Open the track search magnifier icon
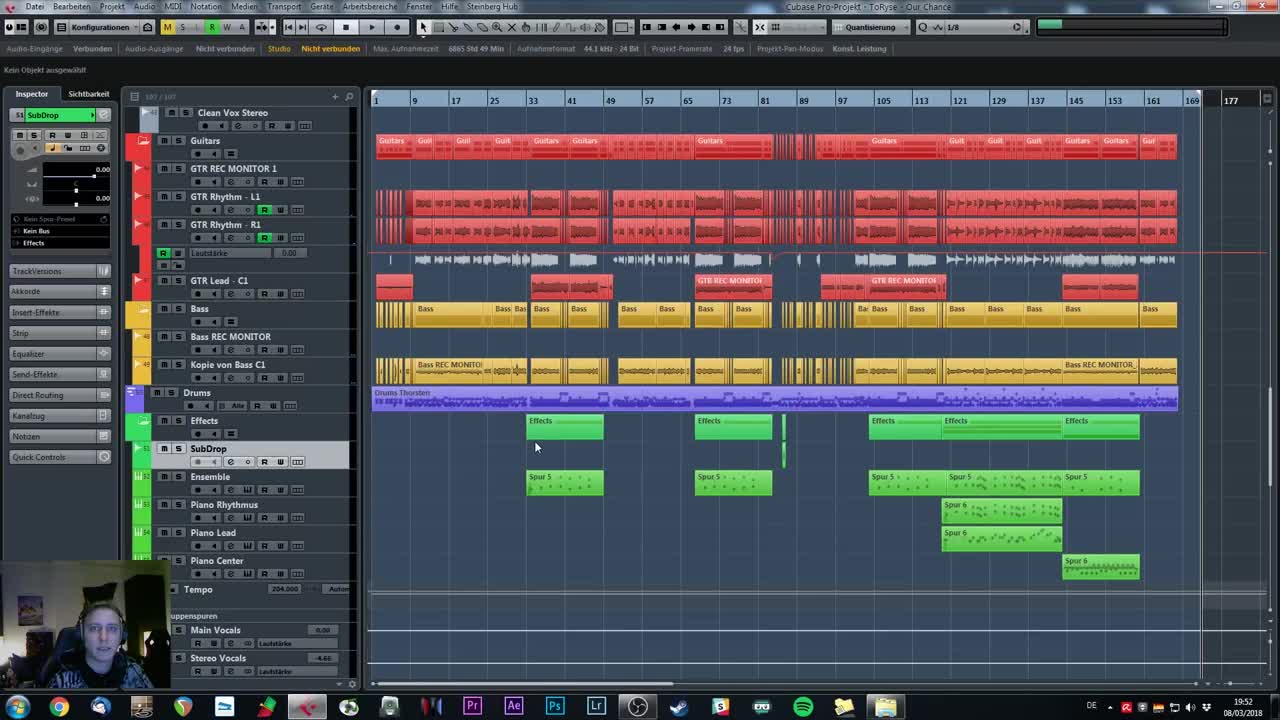 tap(349, 96)
